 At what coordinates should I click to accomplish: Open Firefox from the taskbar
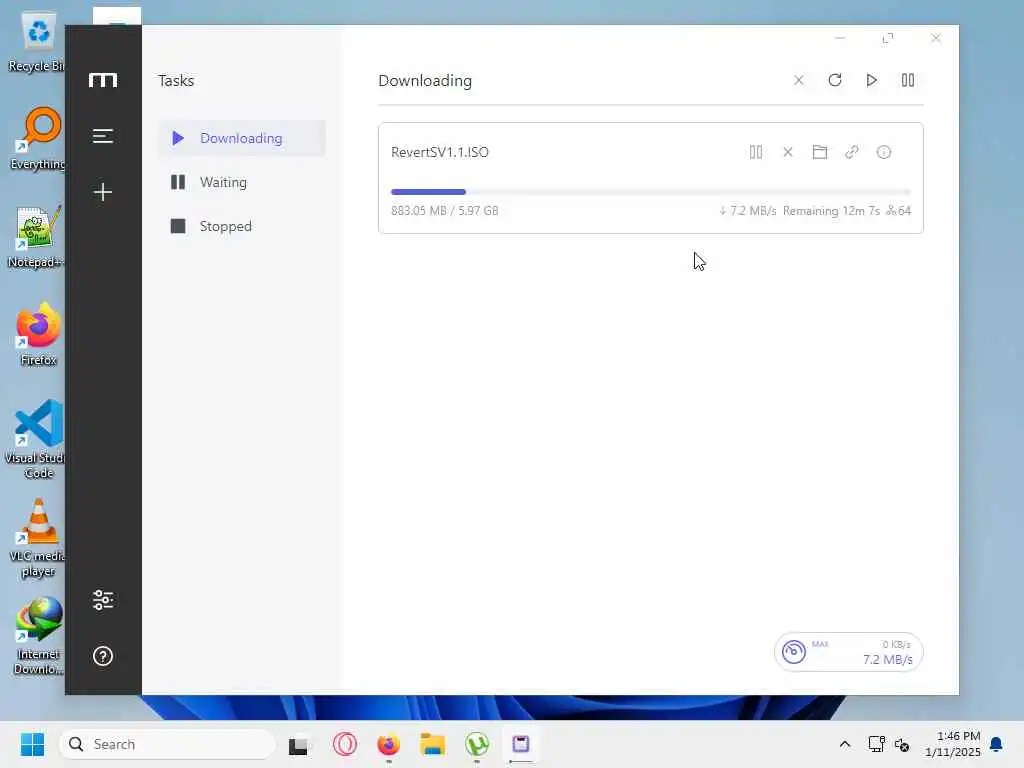pyautogui.click(x=389, y=744)
